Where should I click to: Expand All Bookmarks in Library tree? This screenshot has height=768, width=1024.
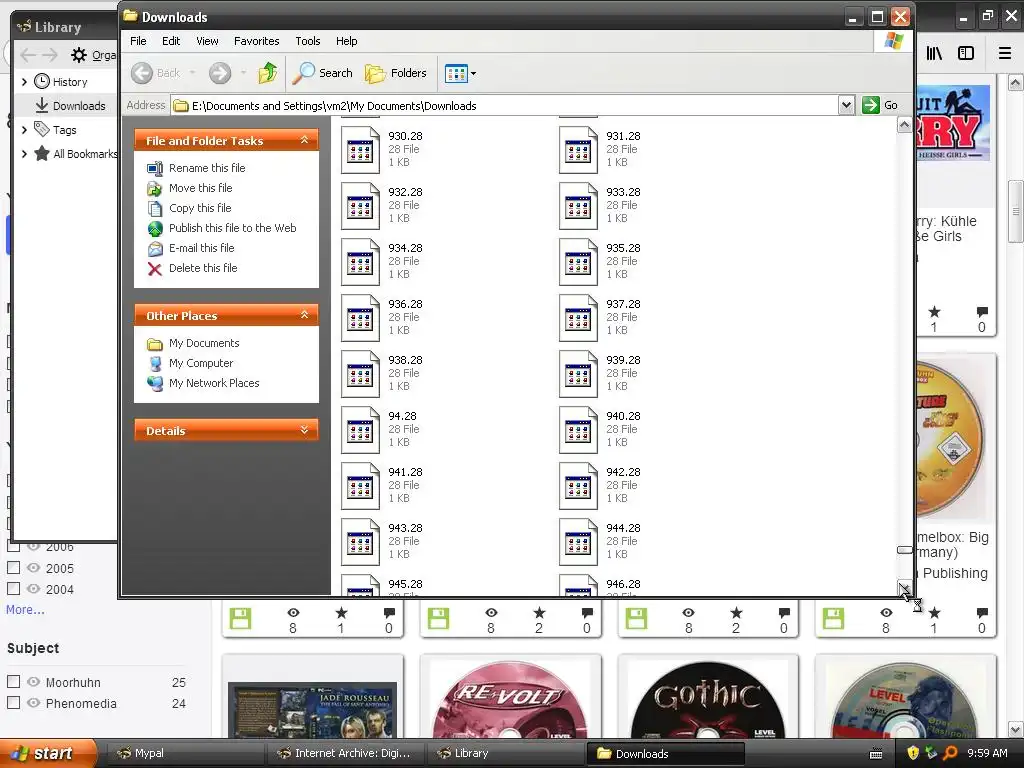pyautogui.click(x=24, y=154)
